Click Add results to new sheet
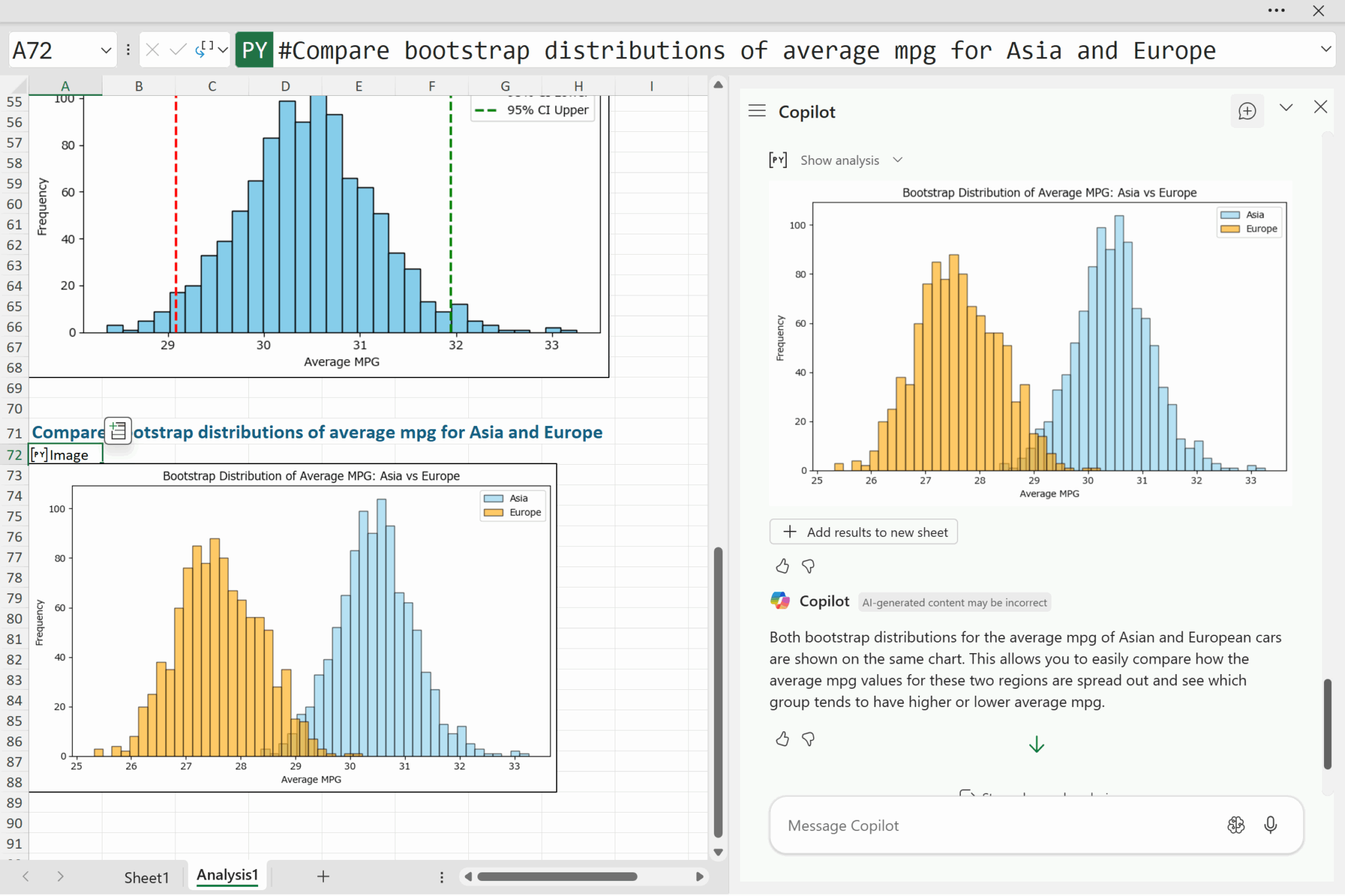 (x=863, y=532)
